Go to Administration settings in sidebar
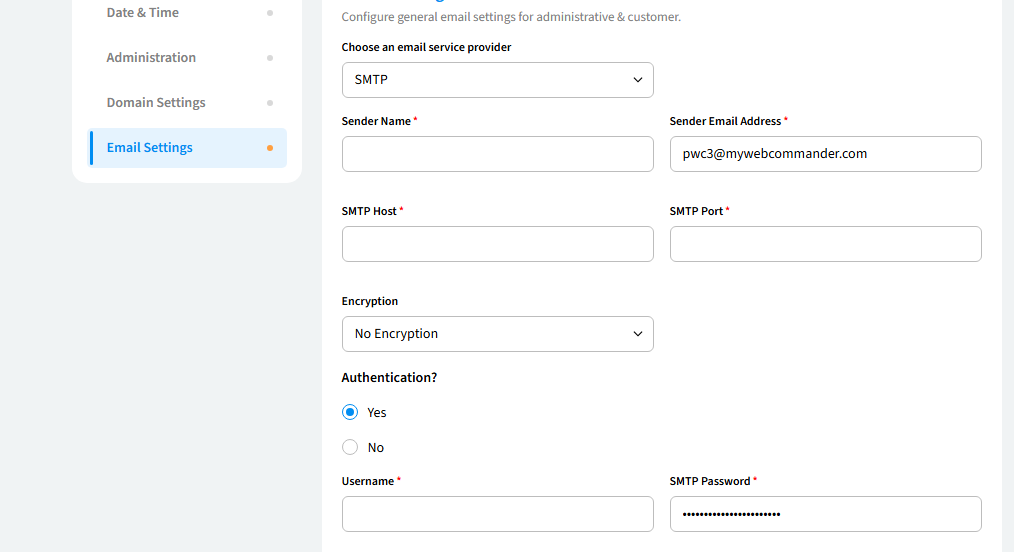 click(x=151, y=58)
